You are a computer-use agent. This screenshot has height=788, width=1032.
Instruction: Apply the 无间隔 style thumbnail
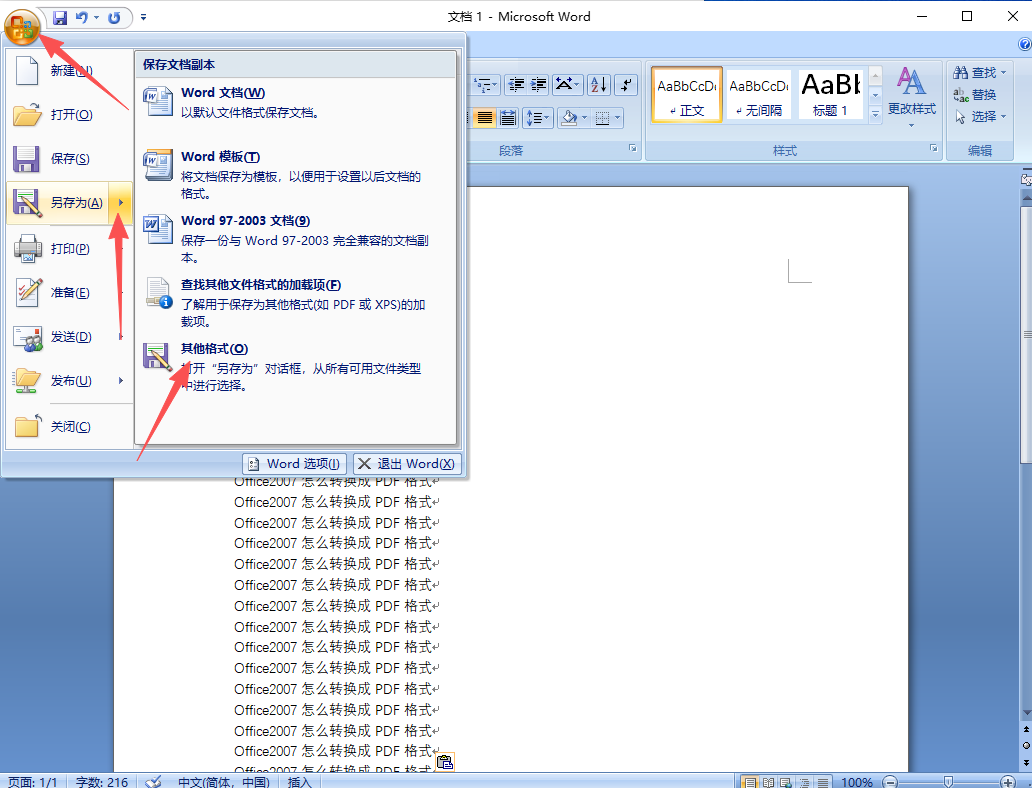click(759, 94)
